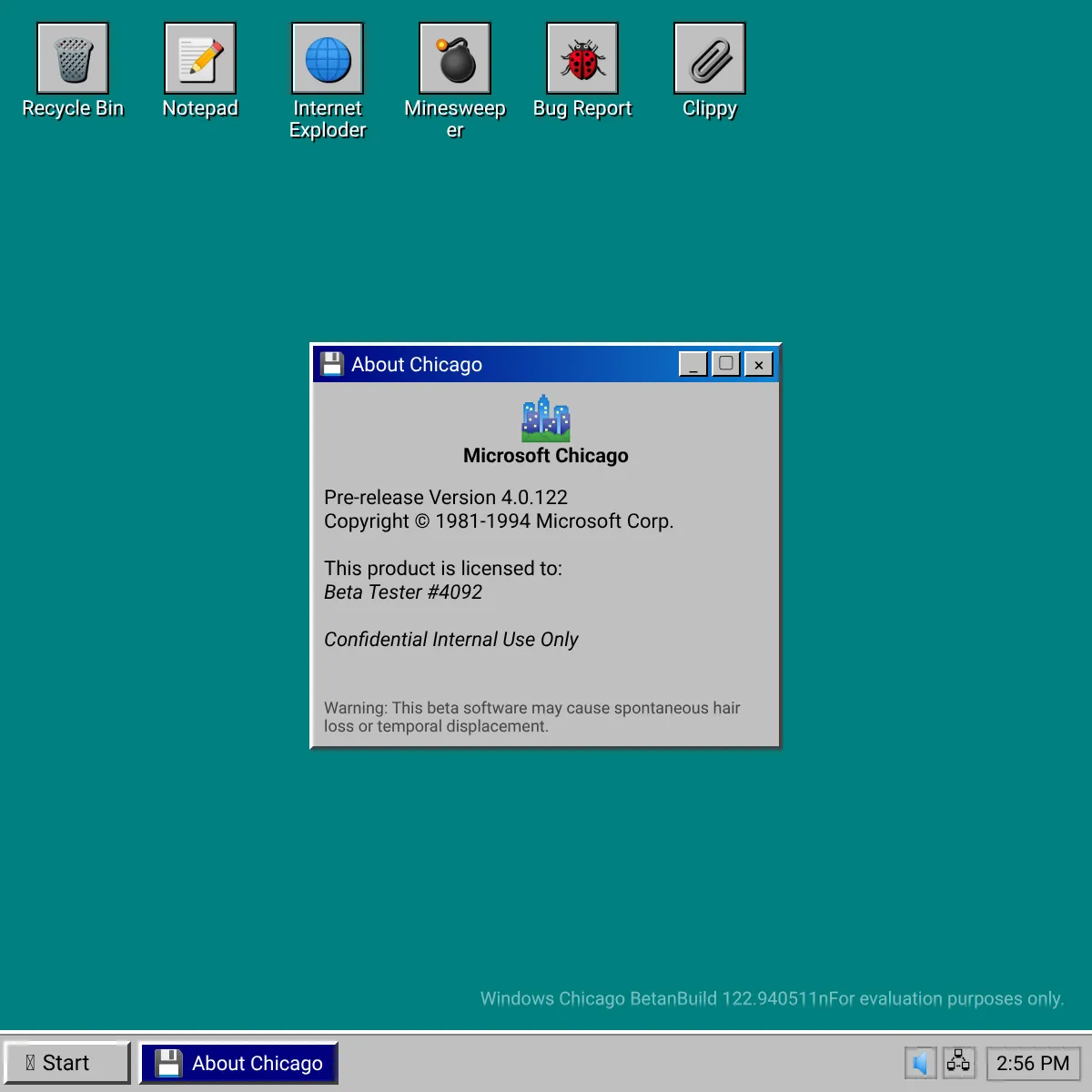Open the volume speaker tray icon
The image size is (1092, 1092).
(x=920, y=1062)
